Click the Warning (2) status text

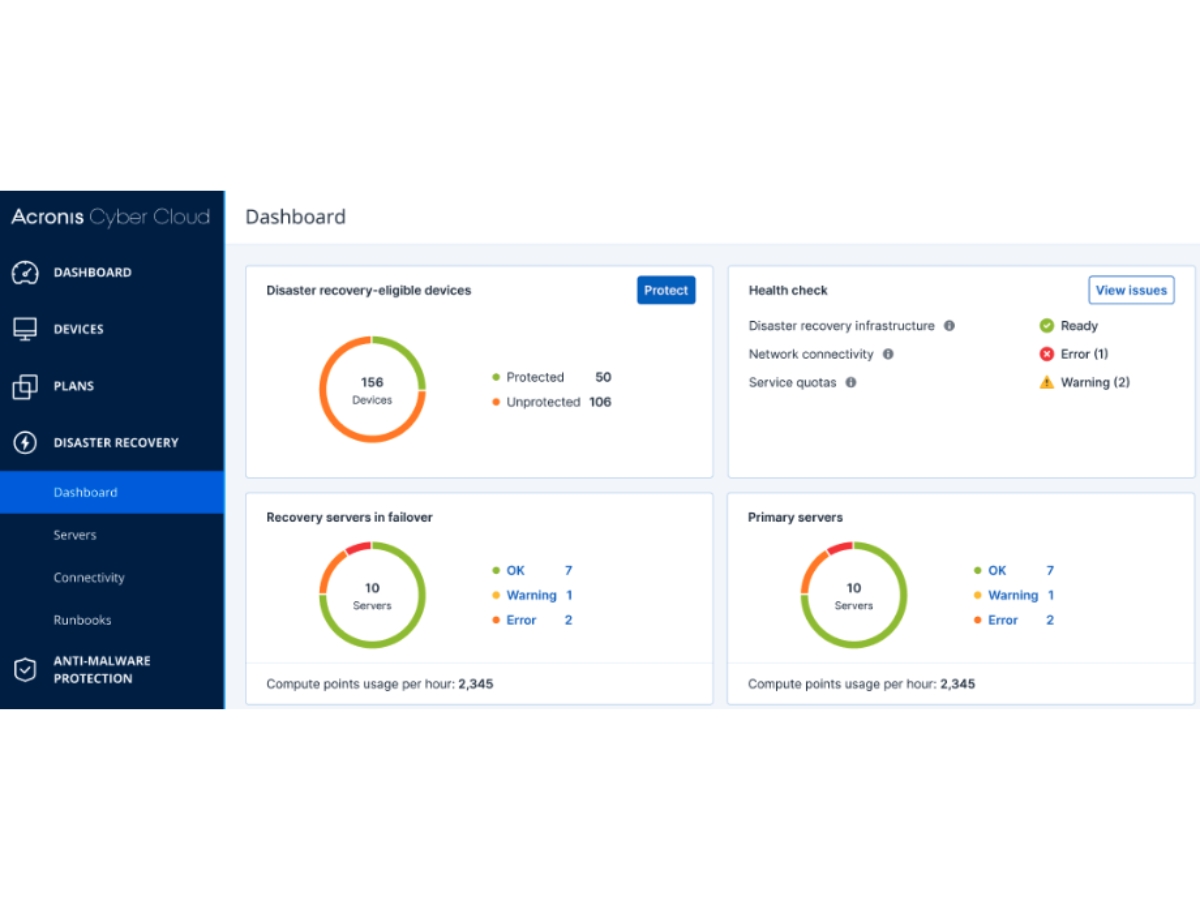pyautogui.click(x=1095, y=382)
